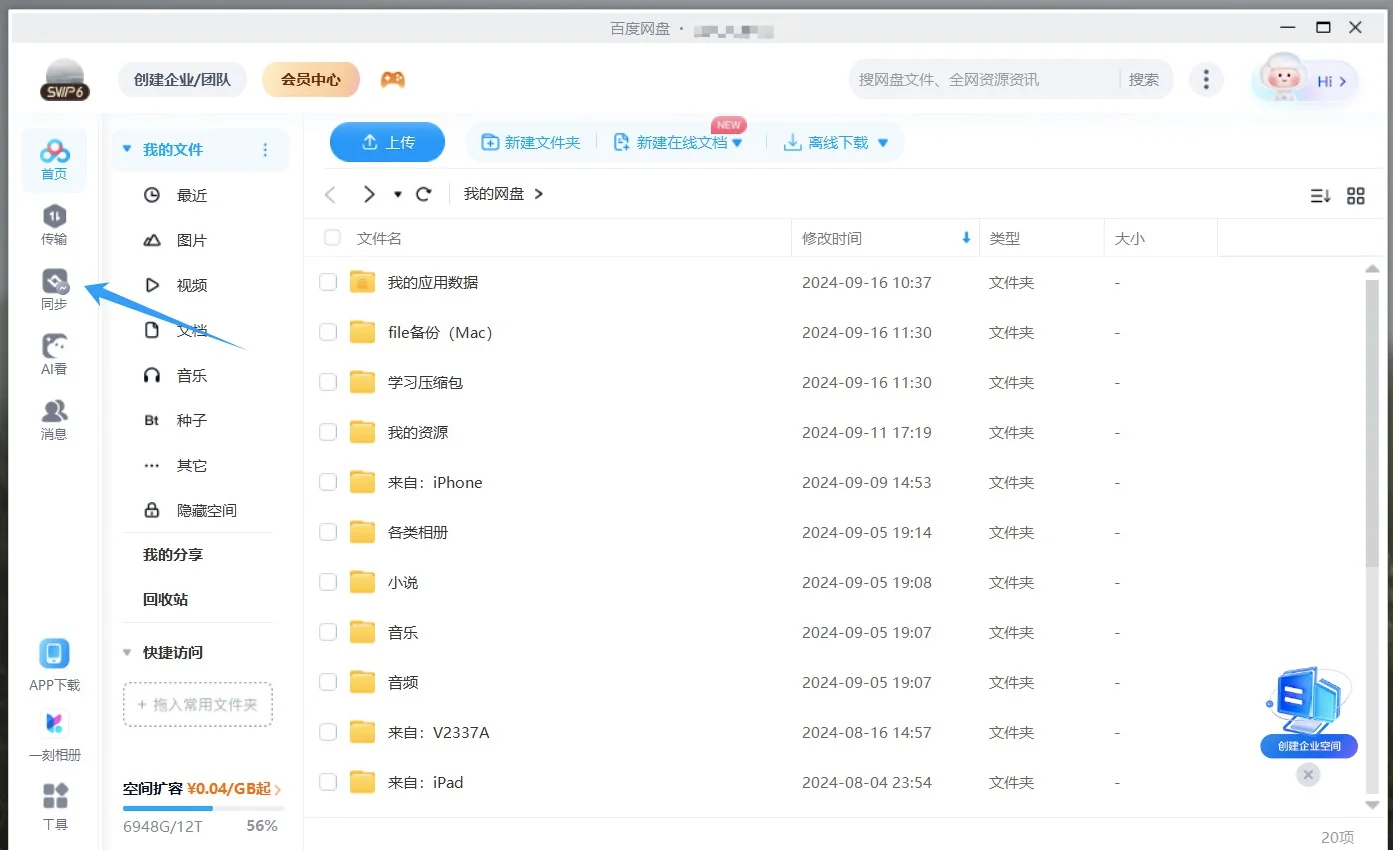Click the blue 上传 upload button
This screenshot has height=850, width=1393.
pyautogui.click(x=387, y=142)
